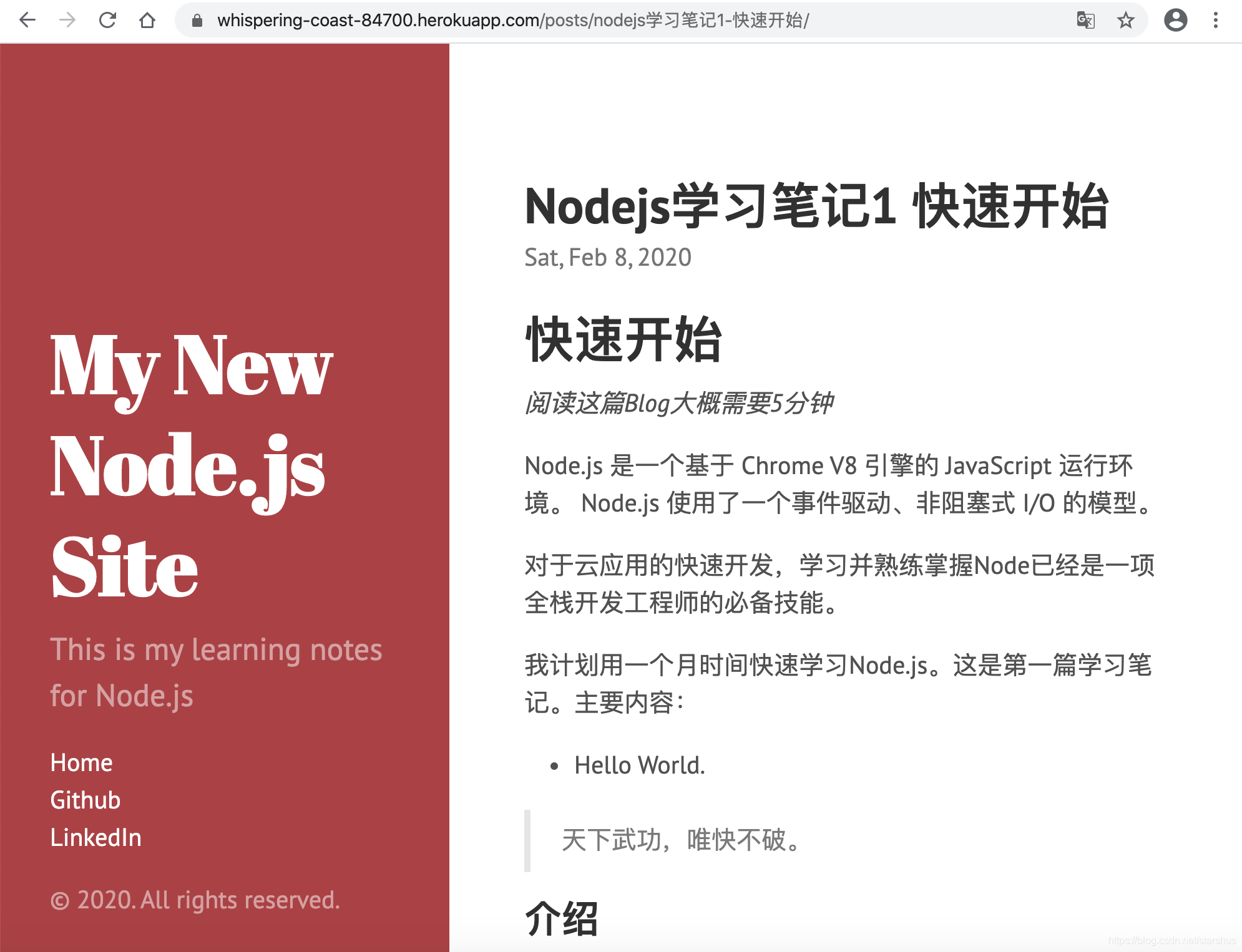
Task: View site security lock information
Action: pyautogui.click(x=197, y=21)
